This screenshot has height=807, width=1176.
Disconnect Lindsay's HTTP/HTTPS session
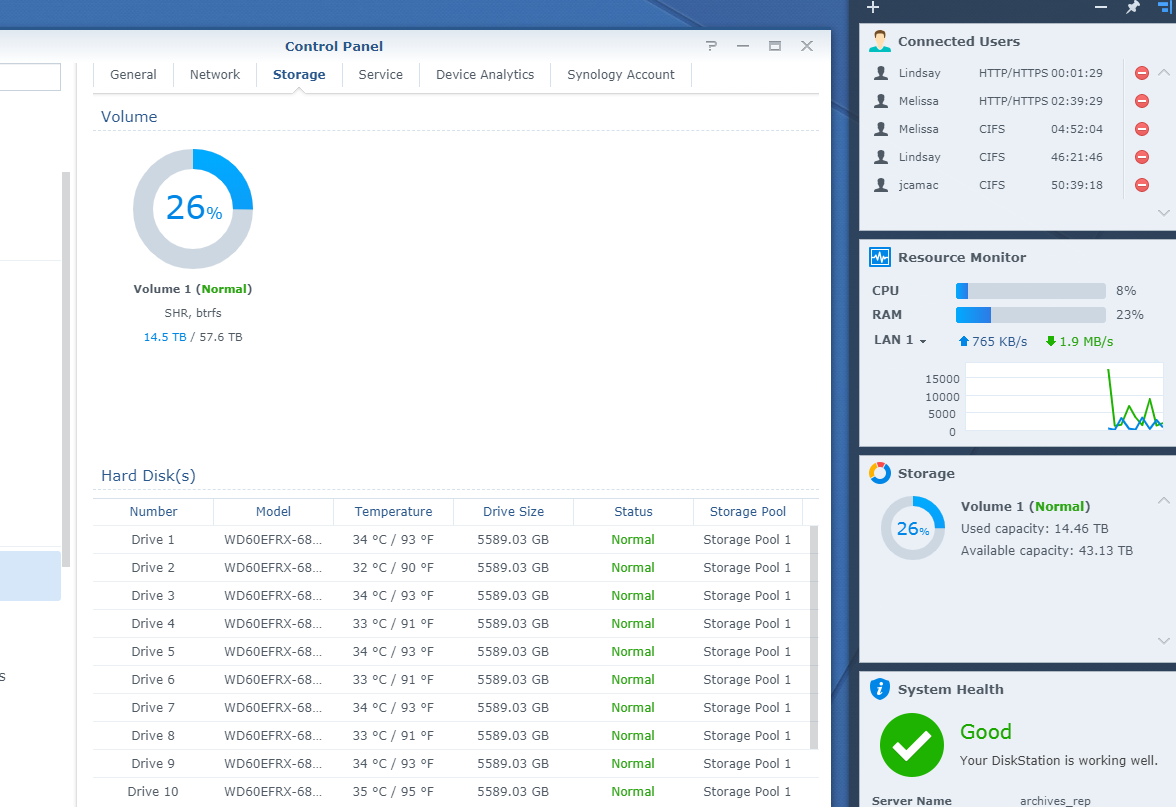tap(1141, 72)
